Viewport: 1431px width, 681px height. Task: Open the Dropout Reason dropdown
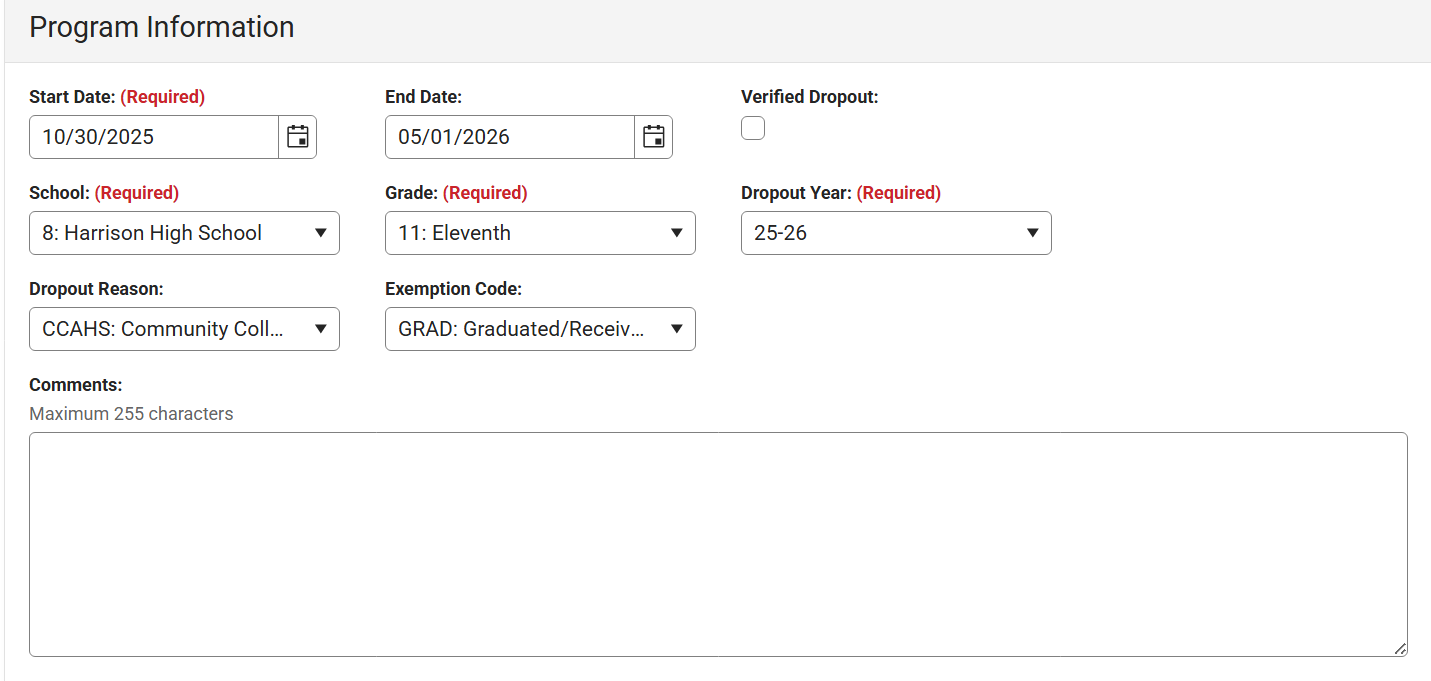click(x=184, y=329)
